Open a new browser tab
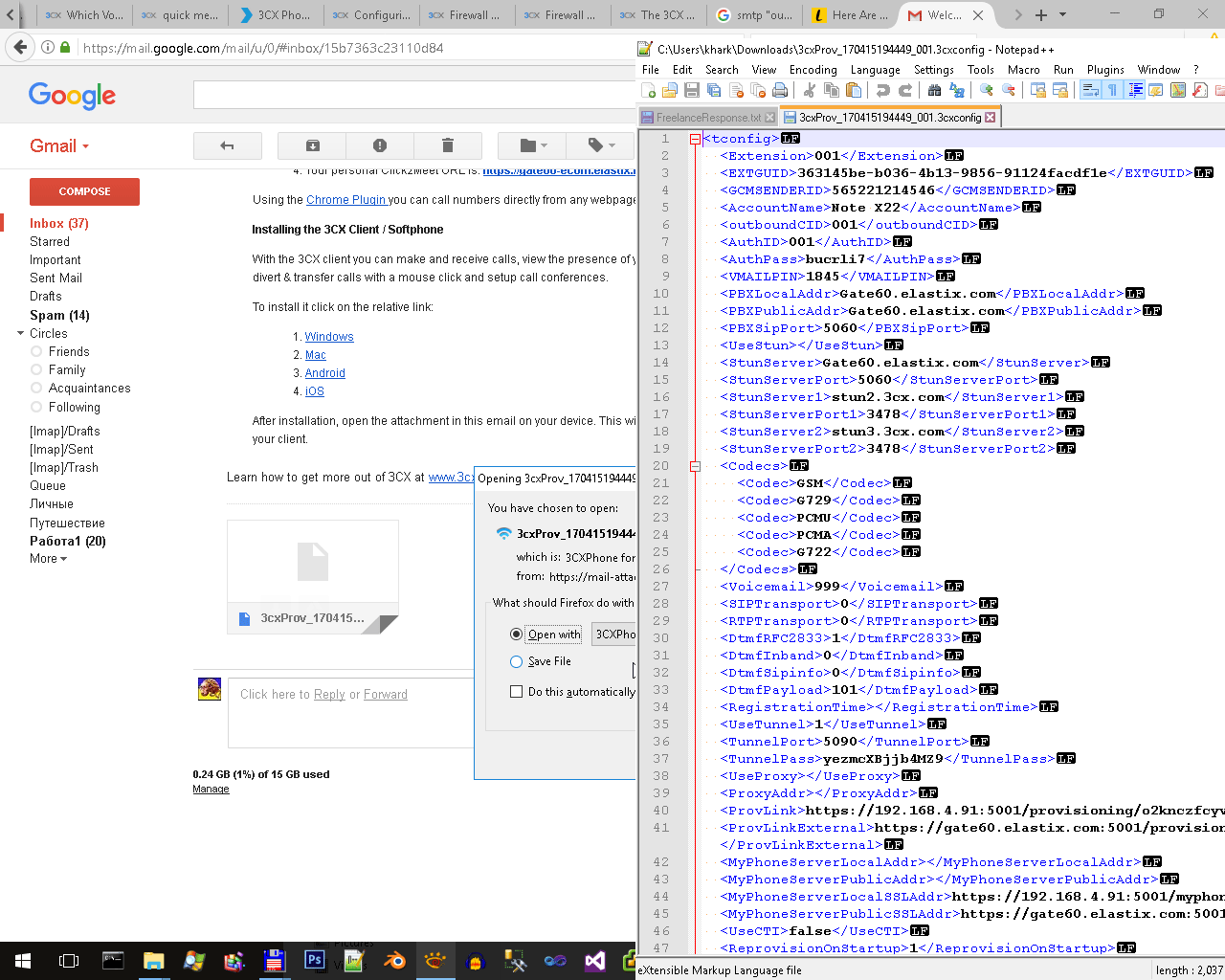This screenshot has width=1225, height=980. click(x=1041, y=15)
